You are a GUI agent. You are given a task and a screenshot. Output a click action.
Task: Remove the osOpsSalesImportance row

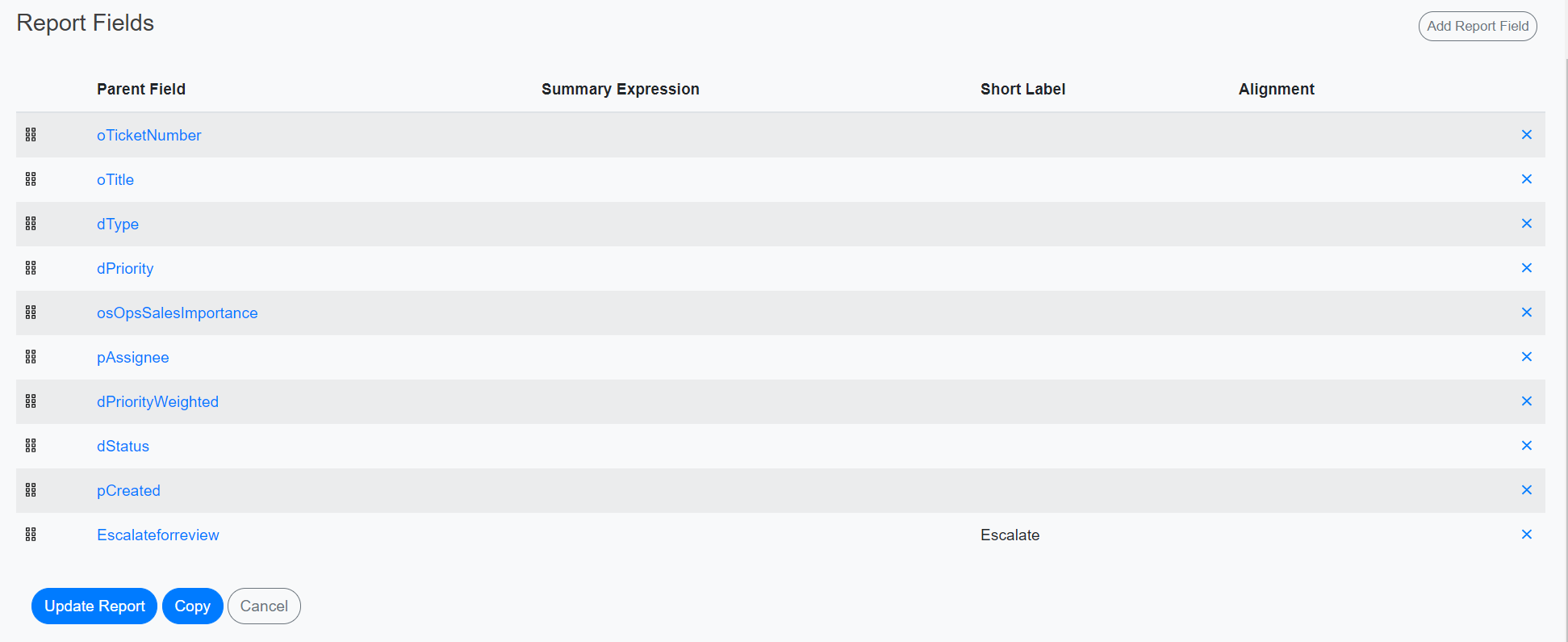1526,313
